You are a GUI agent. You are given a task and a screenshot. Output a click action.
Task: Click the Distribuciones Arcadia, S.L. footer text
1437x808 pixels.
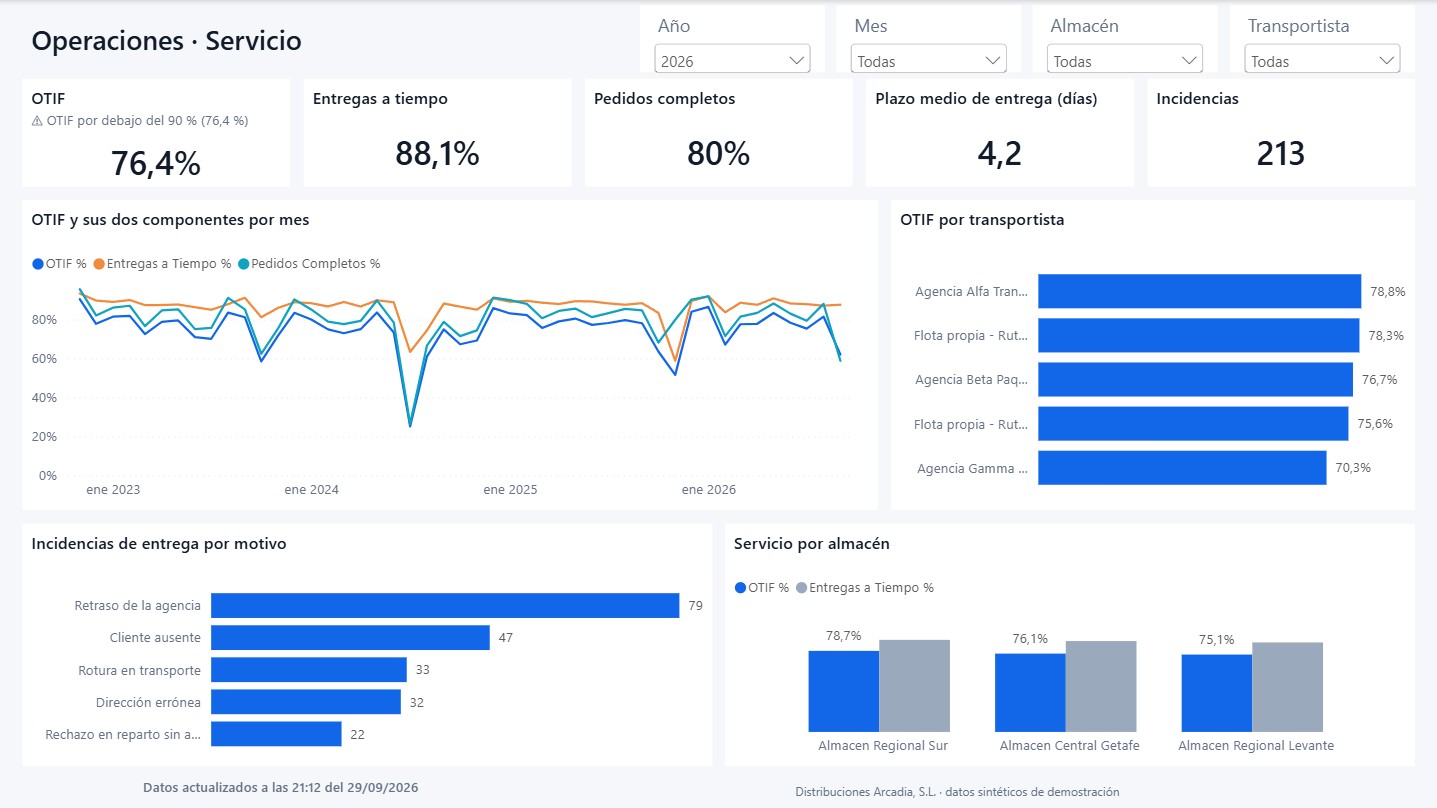click(x=957, y=791)
